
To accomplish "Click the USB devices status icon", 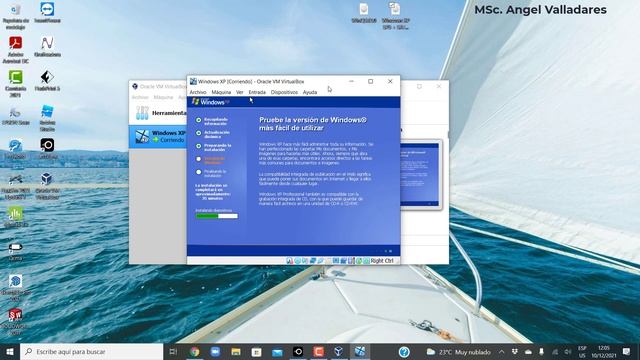I will [x=320, y=261].
